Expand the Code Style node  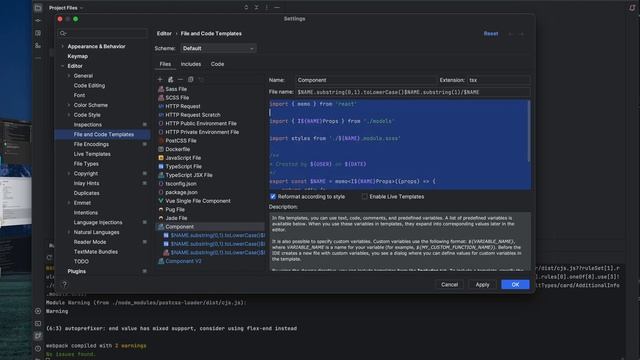coord(69,115)
